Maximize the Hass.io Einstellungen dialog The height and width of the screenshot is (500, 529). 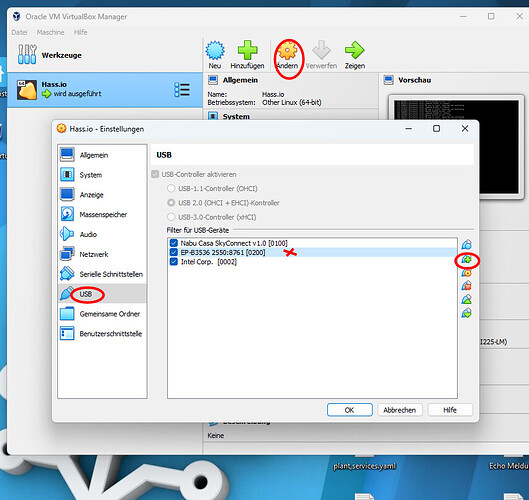point(436,129)
